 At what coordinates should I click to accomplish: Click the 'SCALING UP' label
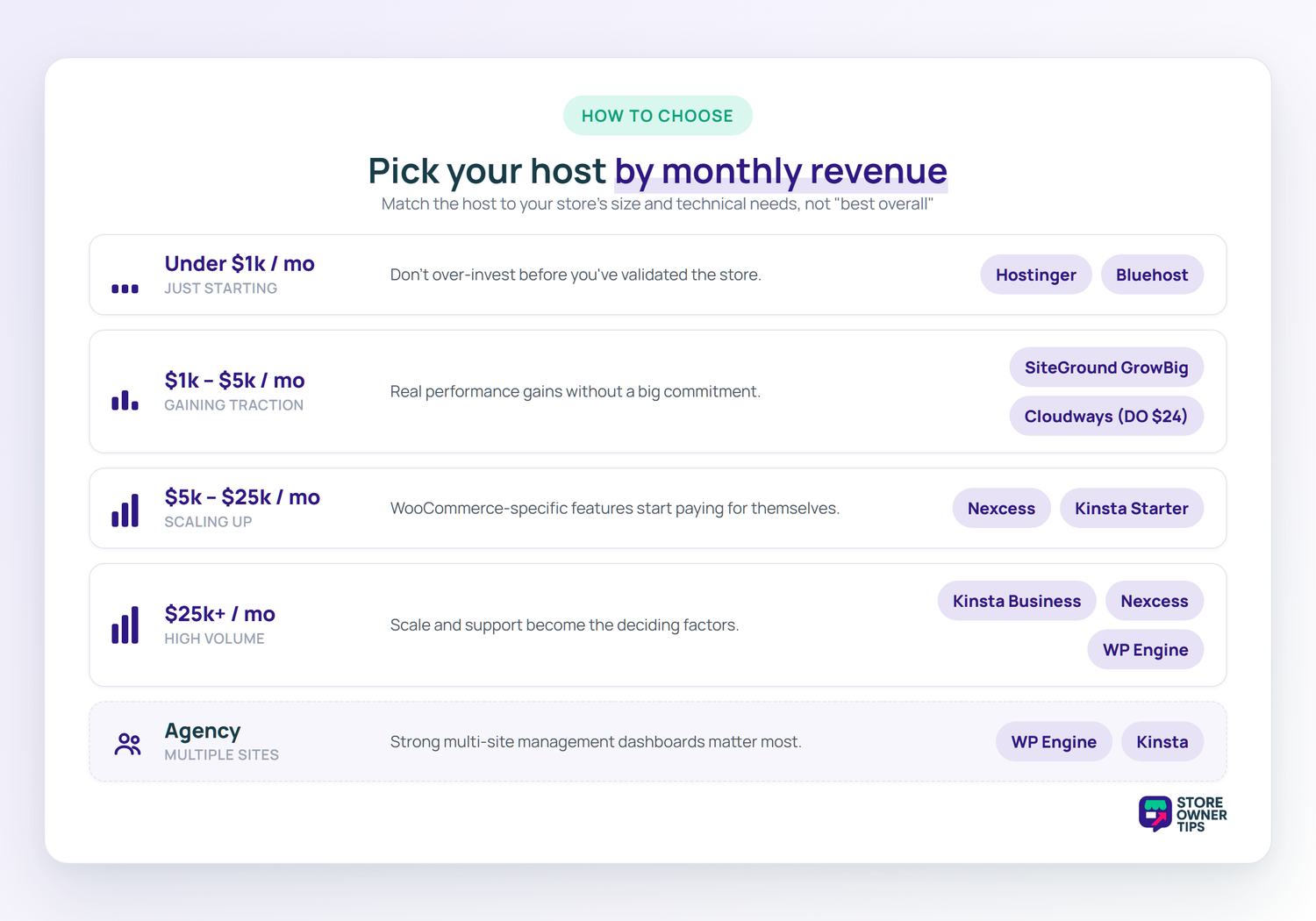click(208, 522)
